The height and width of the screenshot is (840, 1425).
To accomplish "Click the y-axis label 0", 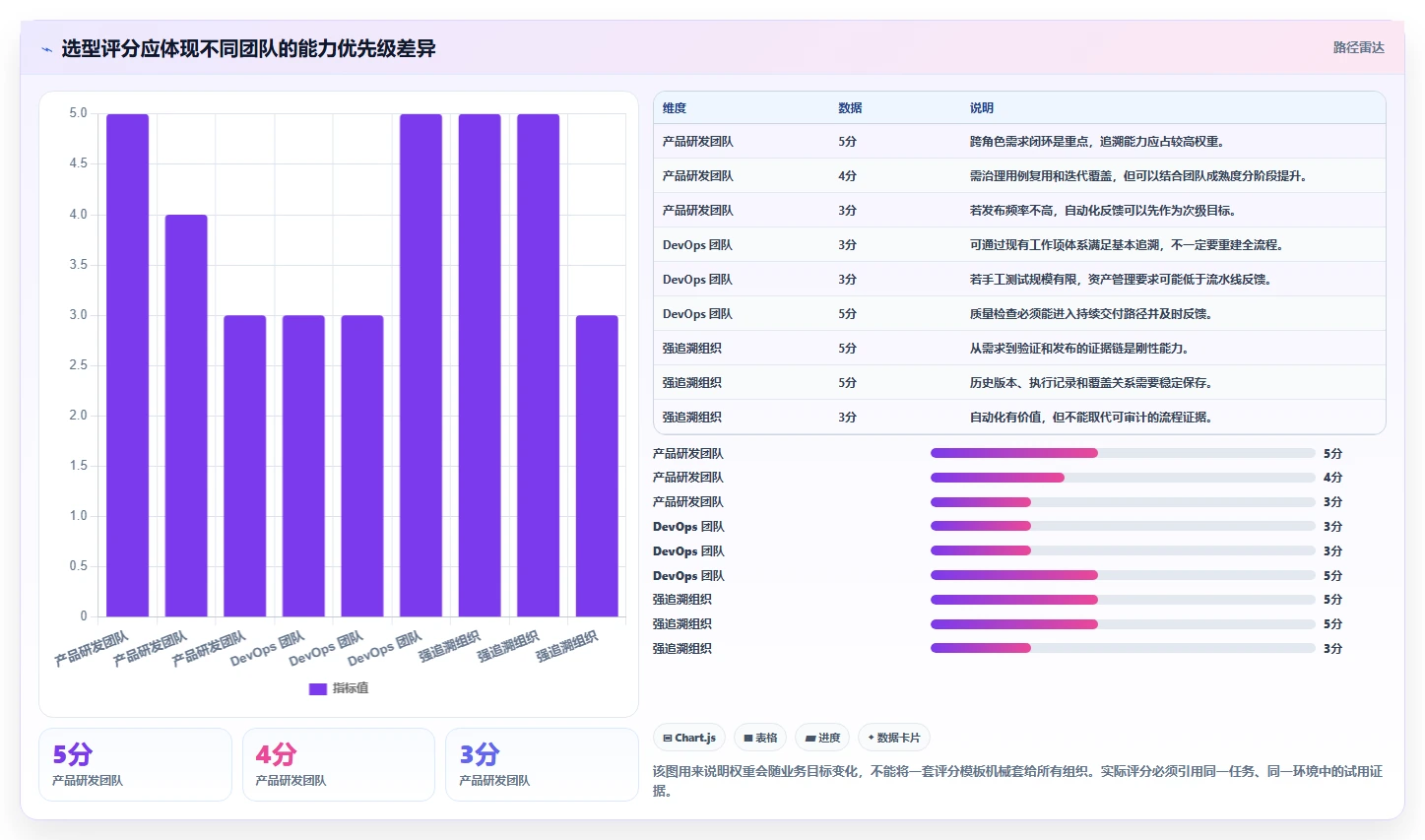I will pyautogui.click(x=84, y=616).
